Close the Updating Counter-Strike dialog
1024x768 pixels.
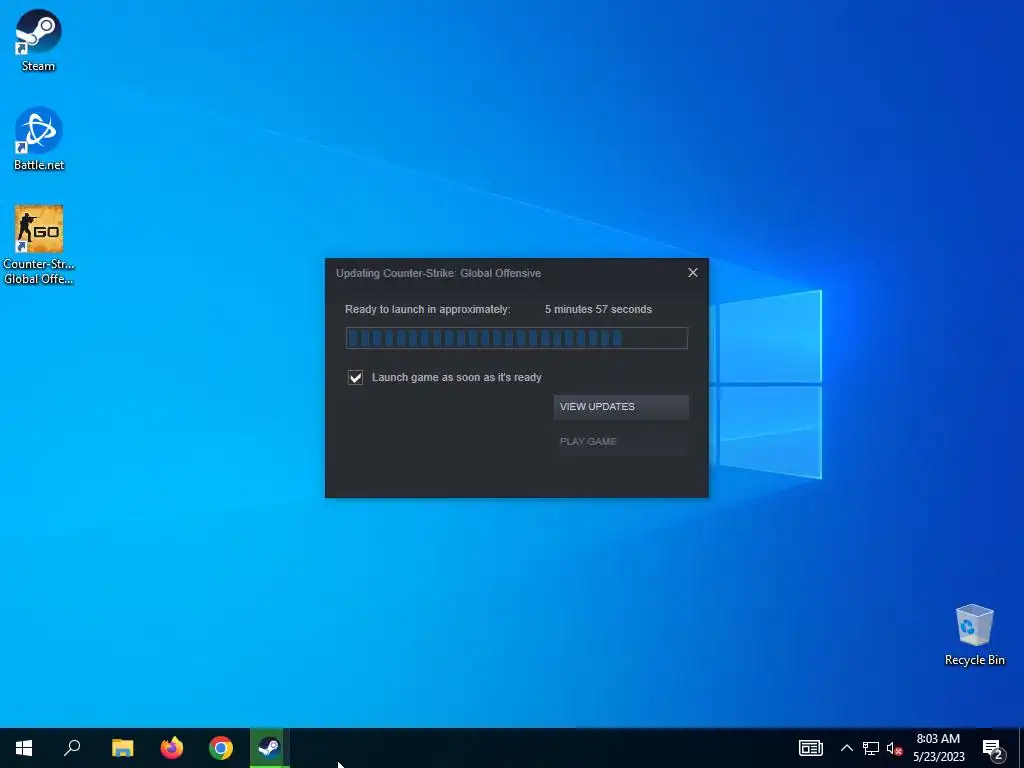693,272
